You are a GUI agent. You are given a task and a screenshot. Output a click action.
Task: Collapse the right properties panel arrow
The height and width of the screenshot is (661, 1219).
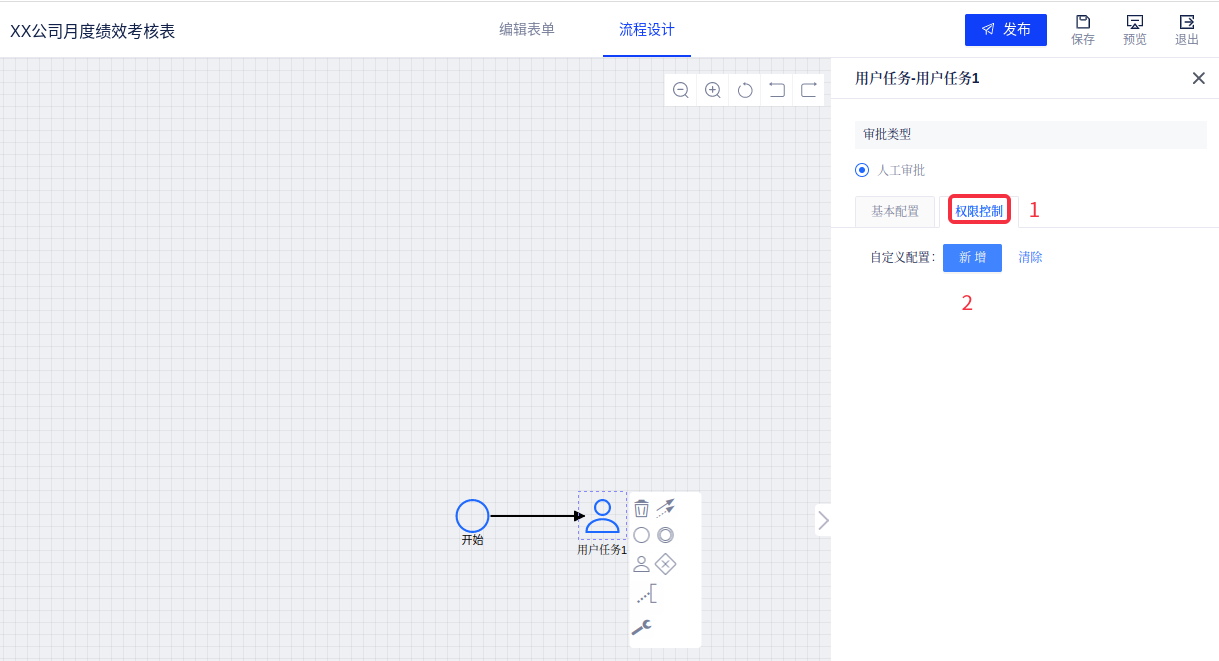823,520
